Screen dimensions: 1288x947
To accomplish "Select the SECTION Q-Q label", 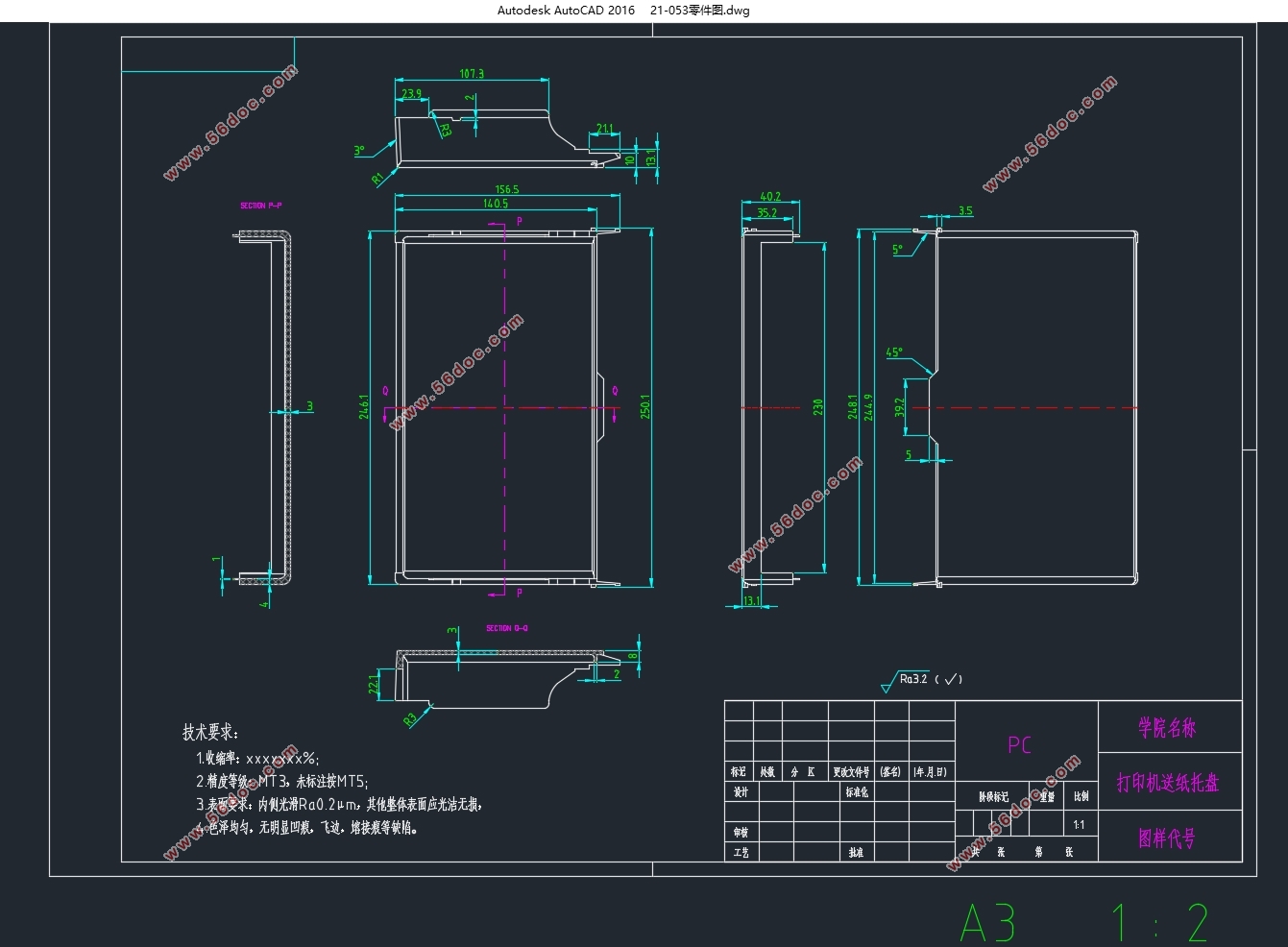I will [x=506, y=628].
